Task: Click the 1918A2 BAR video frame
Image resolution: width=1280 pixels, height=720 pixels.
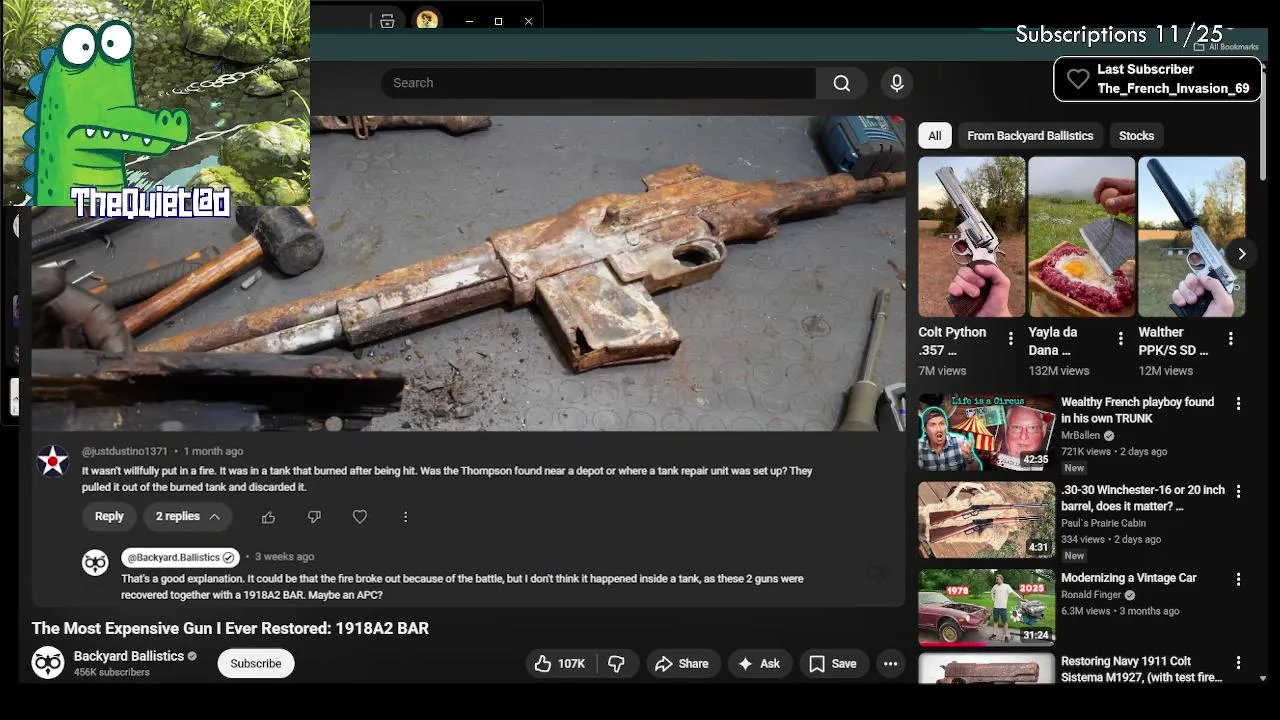Action: [x=468, y=273]
